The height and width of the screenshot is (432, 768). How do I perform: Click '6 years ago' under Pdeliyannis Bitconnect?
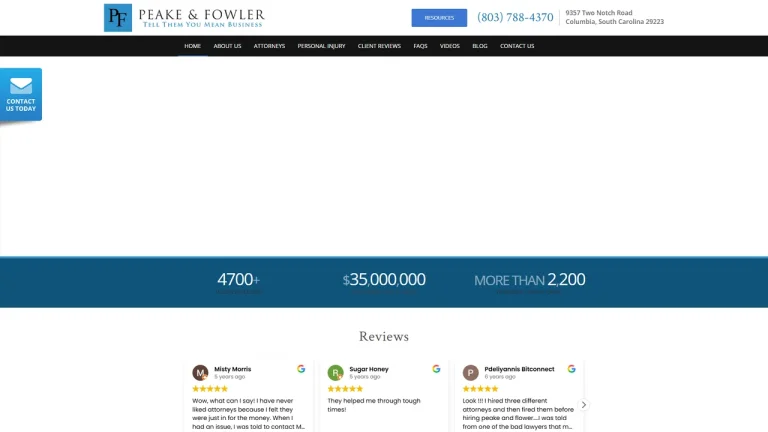[500, 377]
